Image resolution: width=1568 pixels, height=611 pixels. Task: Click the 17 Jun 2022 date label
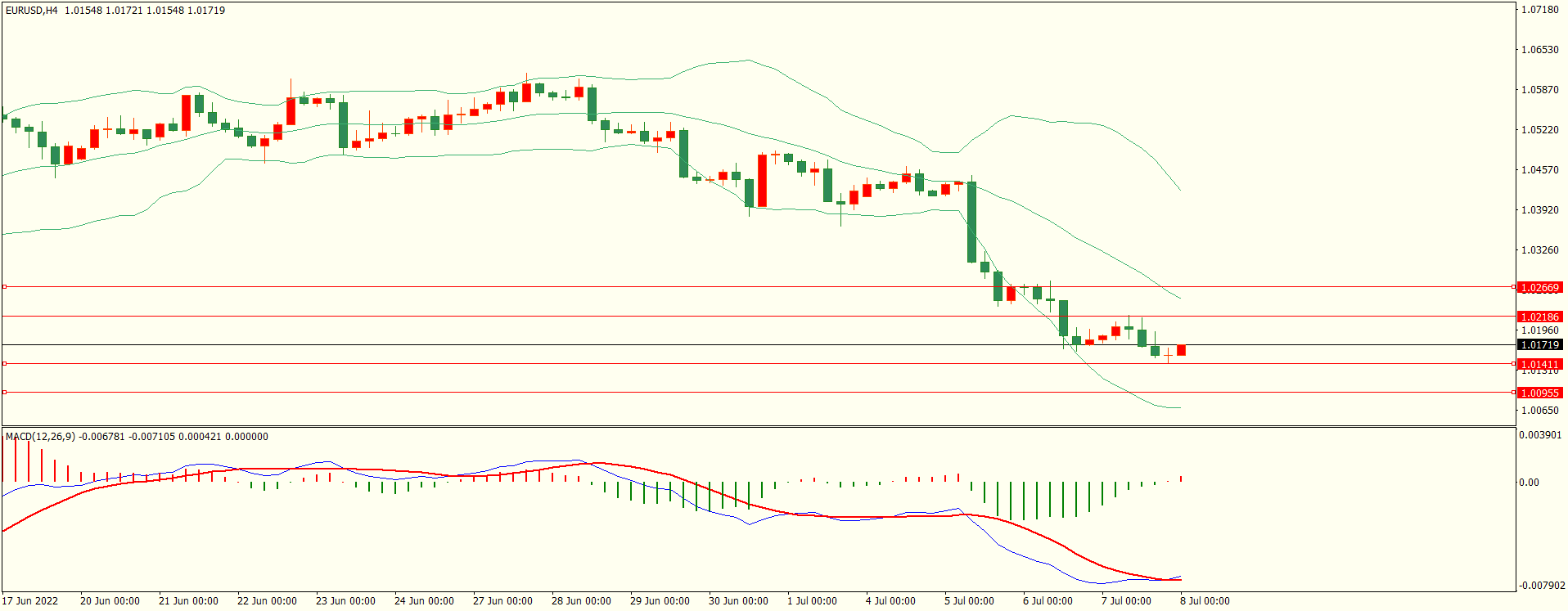[30, 601]
